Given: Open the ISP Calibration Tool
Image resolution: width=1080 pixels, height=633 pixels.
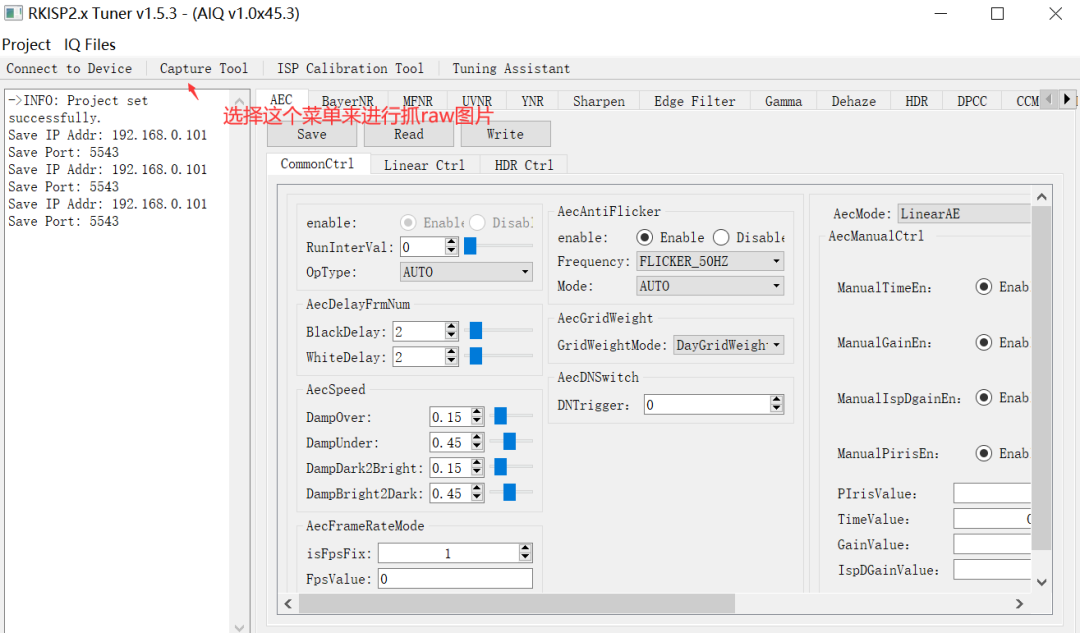Looking at the screenshot, I should coord(350,69).
